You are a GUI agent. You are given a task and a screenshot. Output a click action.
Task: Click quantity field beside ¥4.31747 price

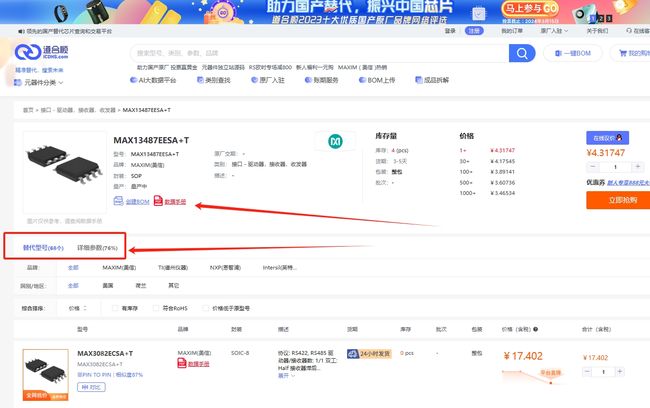615,167
